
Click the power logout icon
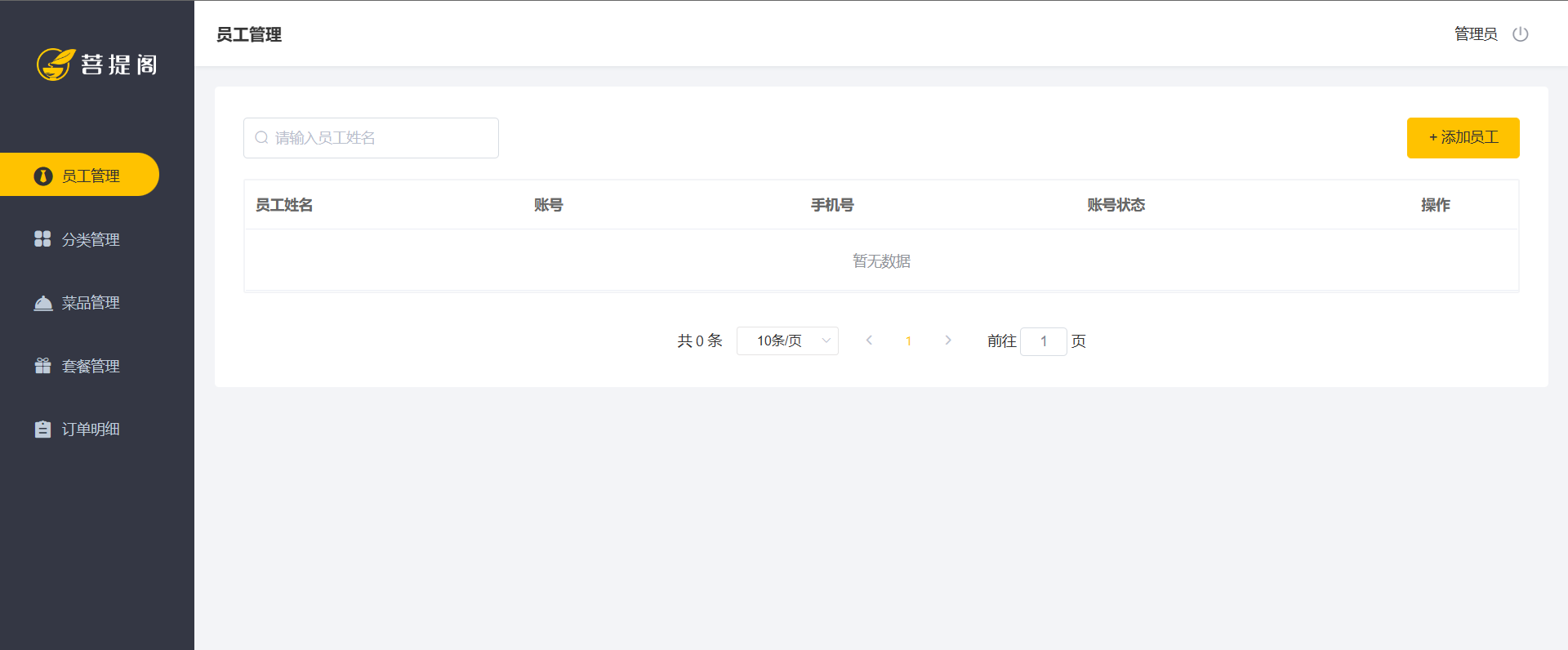1520,34
